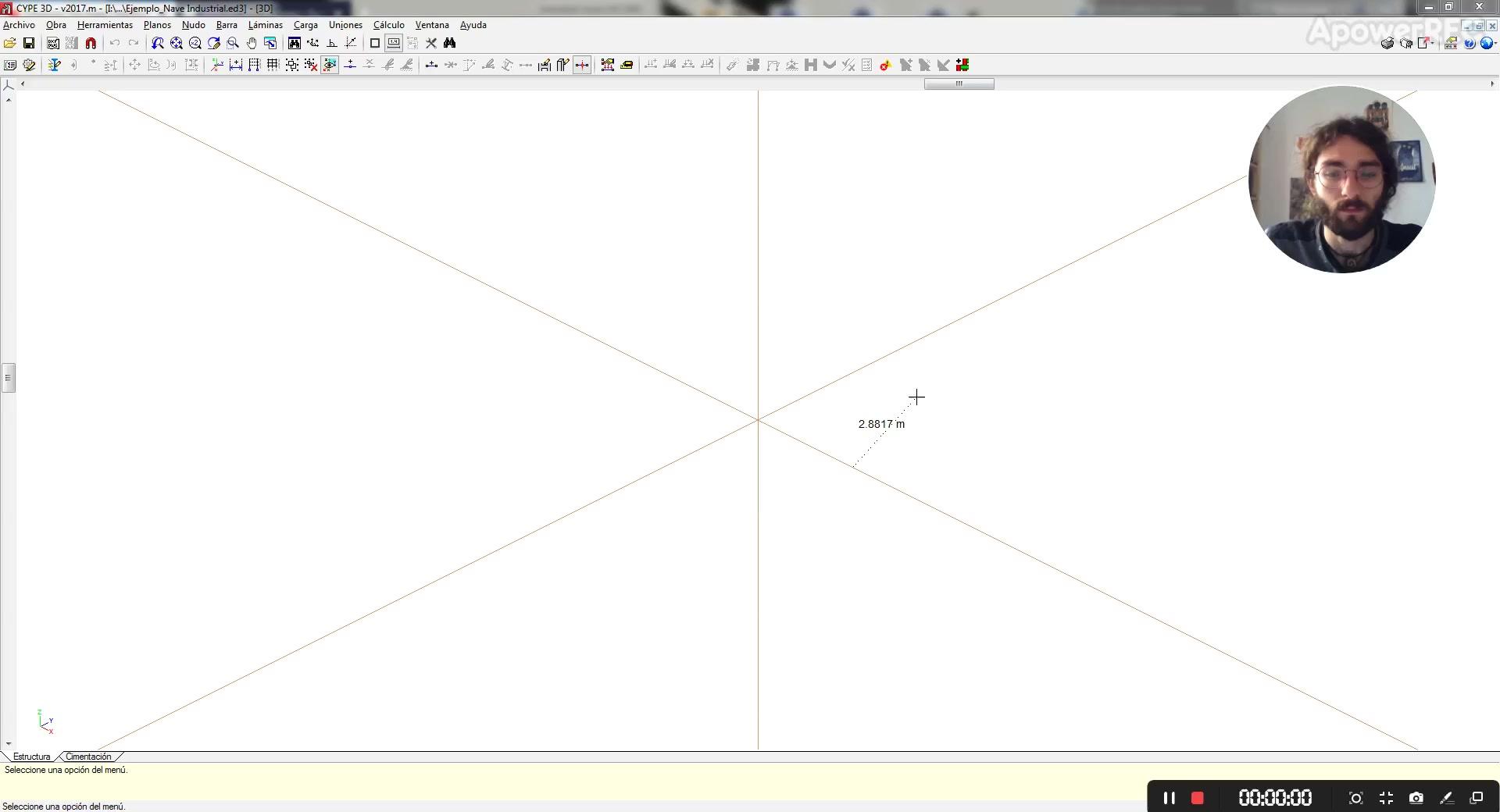
Task: Click the crossed wrench tools icon
Action: 430,44
